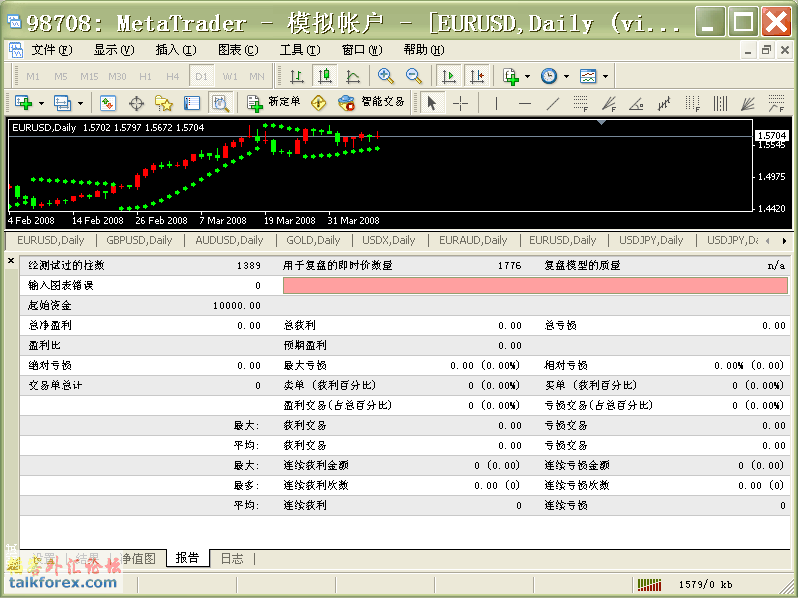Select the Fibonacci time zones tool
The height and width of the screenshot is (598, 798).
(x=692, y=103)
